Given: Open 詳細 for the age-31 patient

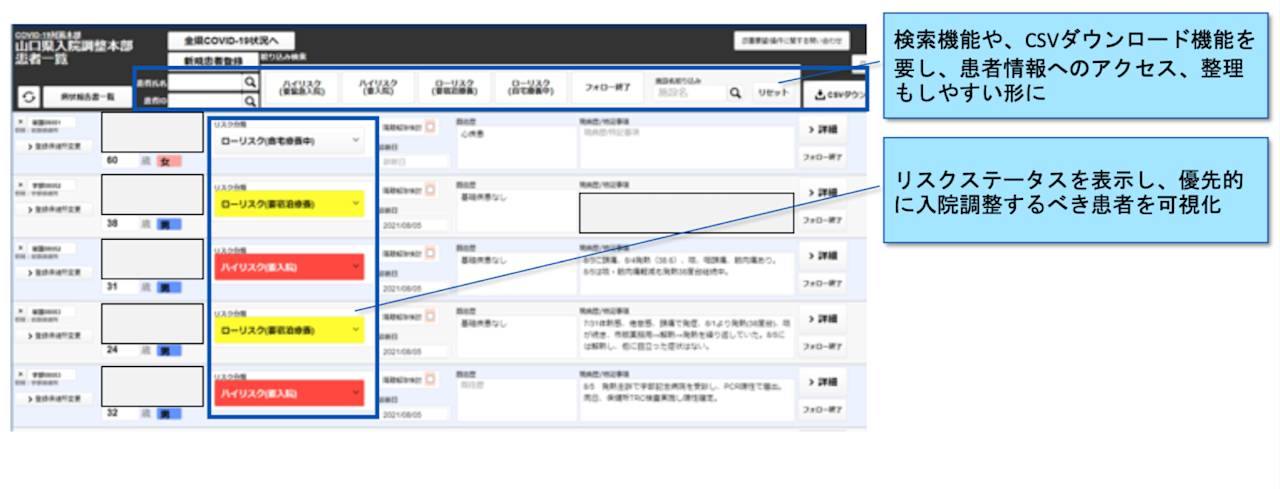Looking at the screenshot, I should tap(821, 255).
